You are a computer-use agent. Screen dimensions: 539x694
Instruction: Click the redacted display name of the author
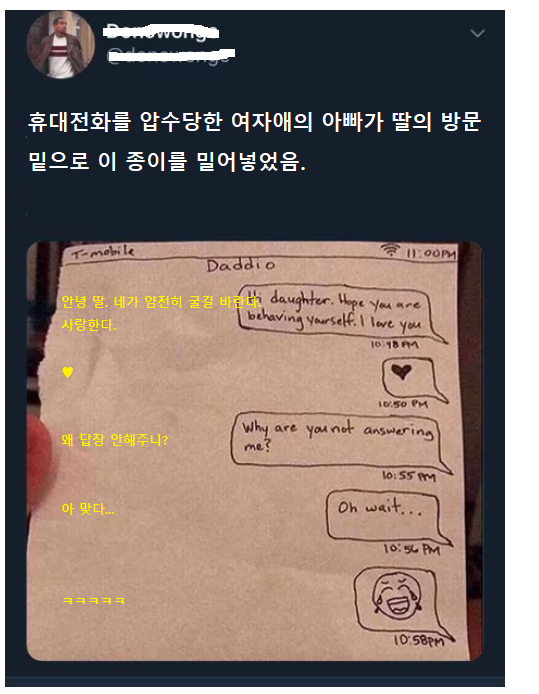[x=161, y=32]
